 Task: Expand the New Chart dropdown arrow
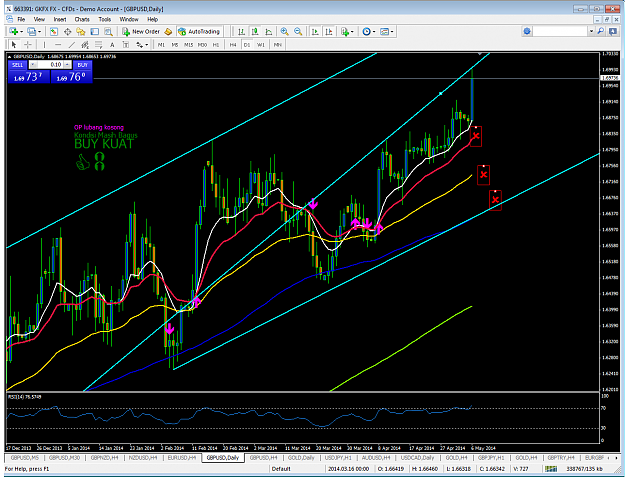tap(21, 31)
